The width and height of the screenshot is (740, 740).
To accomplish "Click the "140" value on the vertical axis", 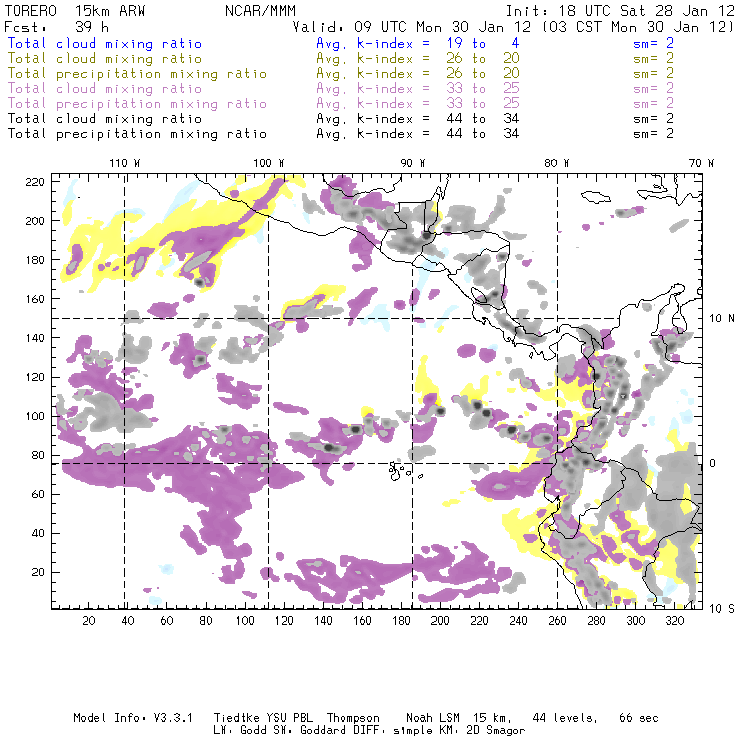I will coord(35,338).
